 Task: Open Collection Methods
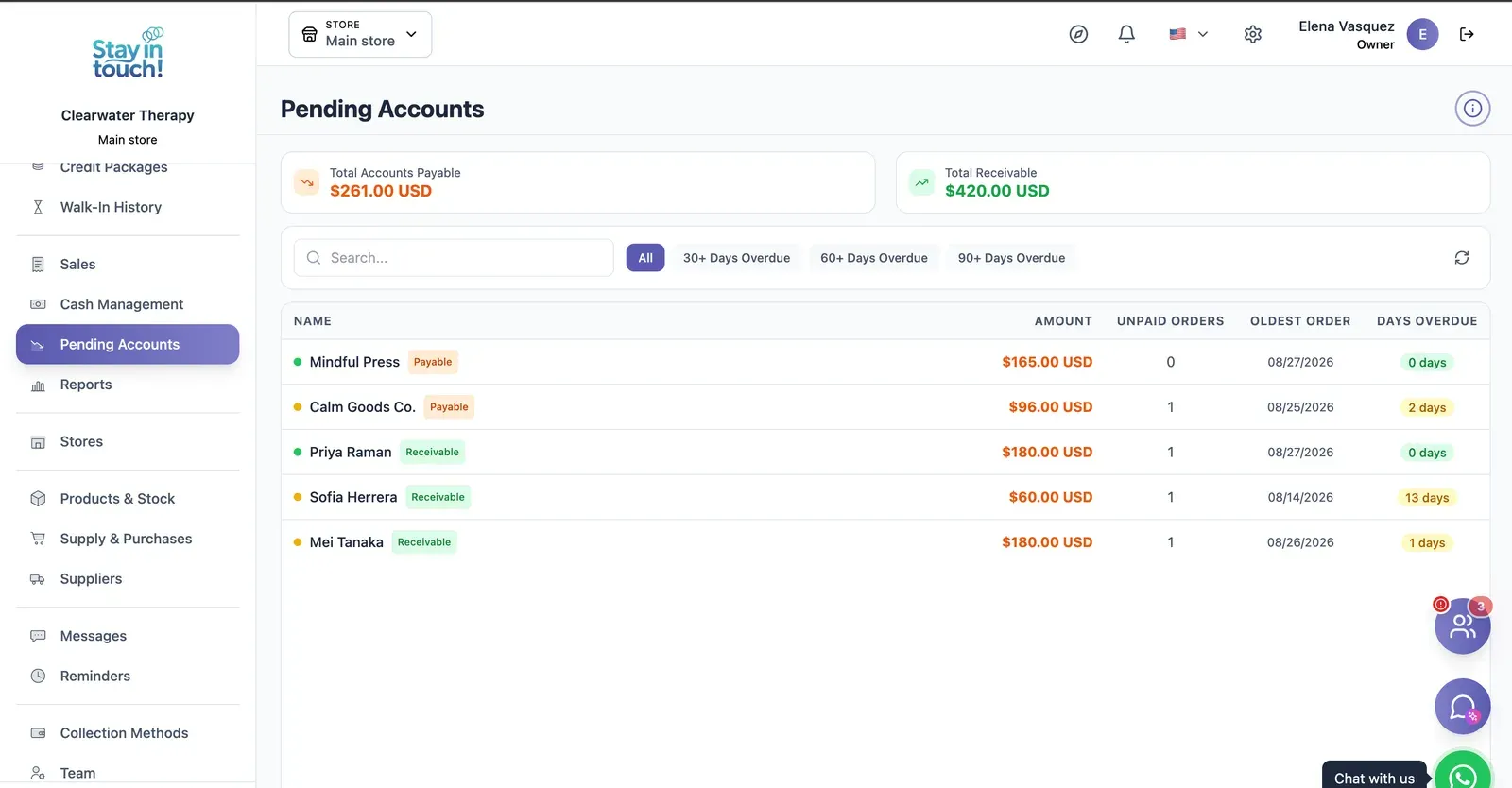(x=128, y=733)
